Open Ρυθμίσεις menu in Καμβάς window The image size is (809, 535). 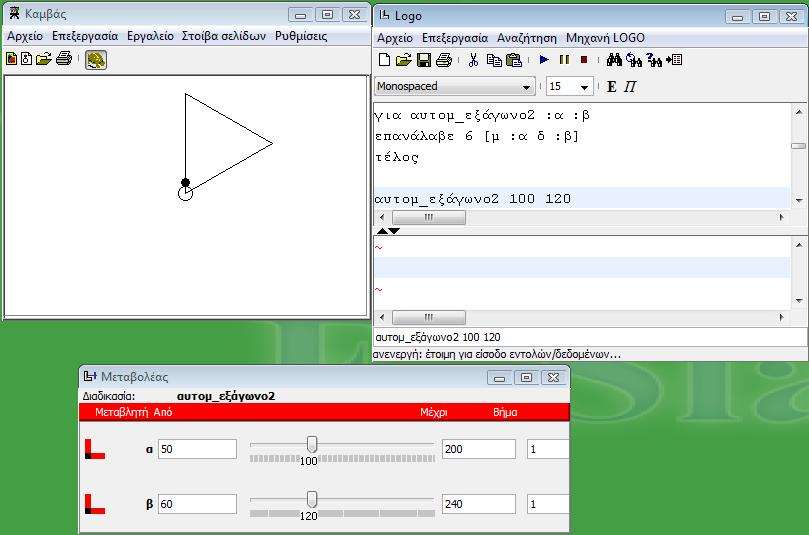point(301,36)
